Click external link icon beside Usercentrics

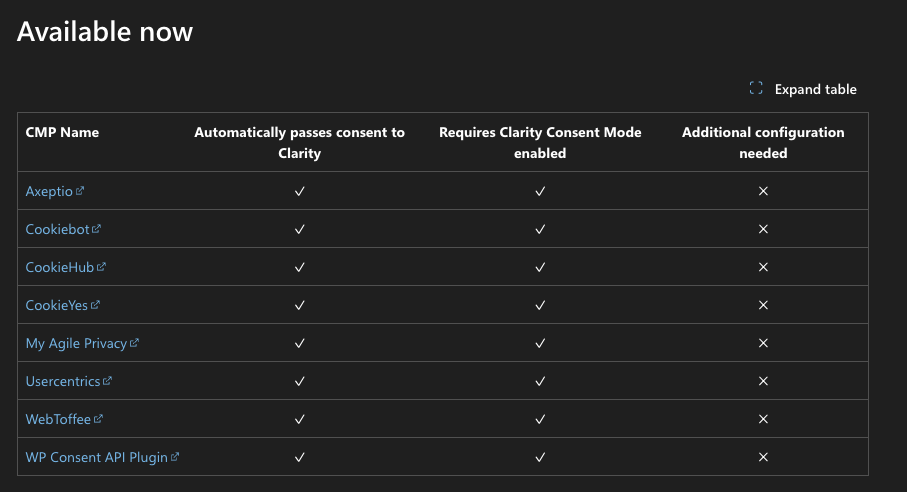click(108, 380)
